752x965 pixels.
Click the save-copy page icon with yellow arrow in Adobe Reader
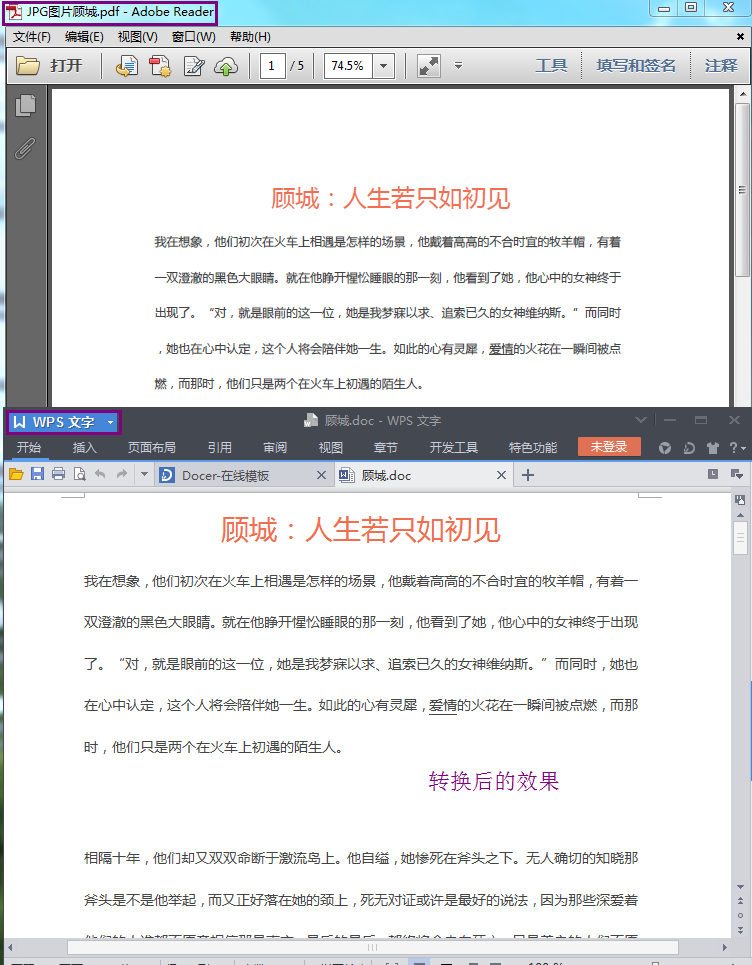coord(127,66)
